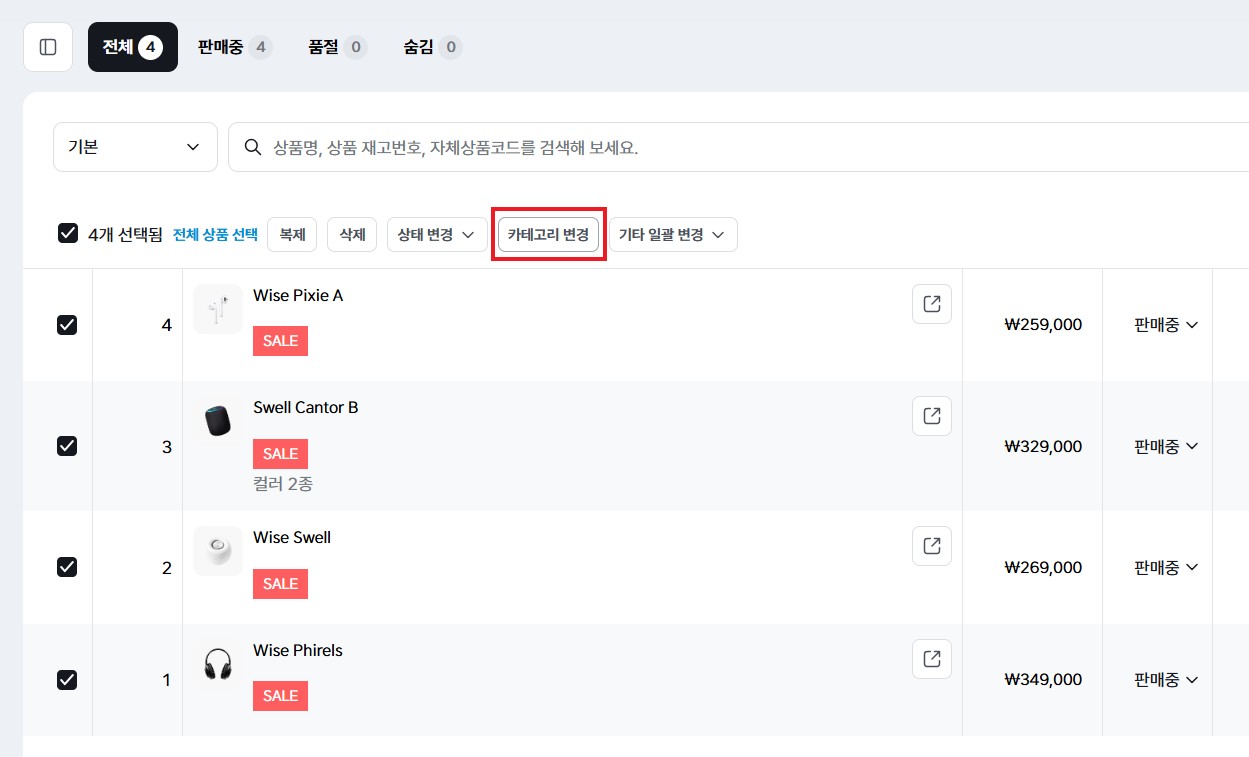Click the 전체 상품 선택 link

click(215, 234)
